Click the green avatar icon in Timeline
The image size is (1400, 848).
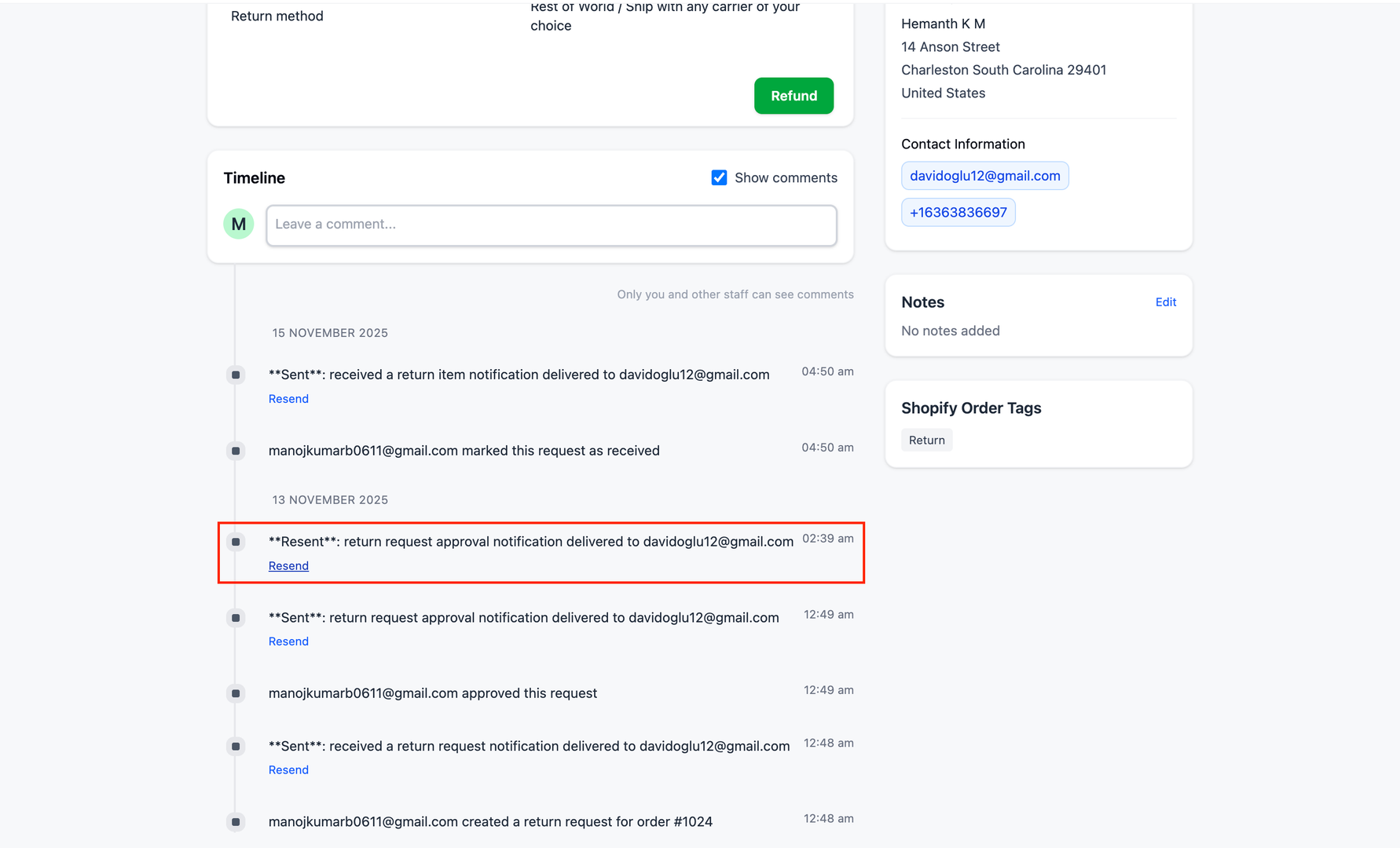[238, 224]
